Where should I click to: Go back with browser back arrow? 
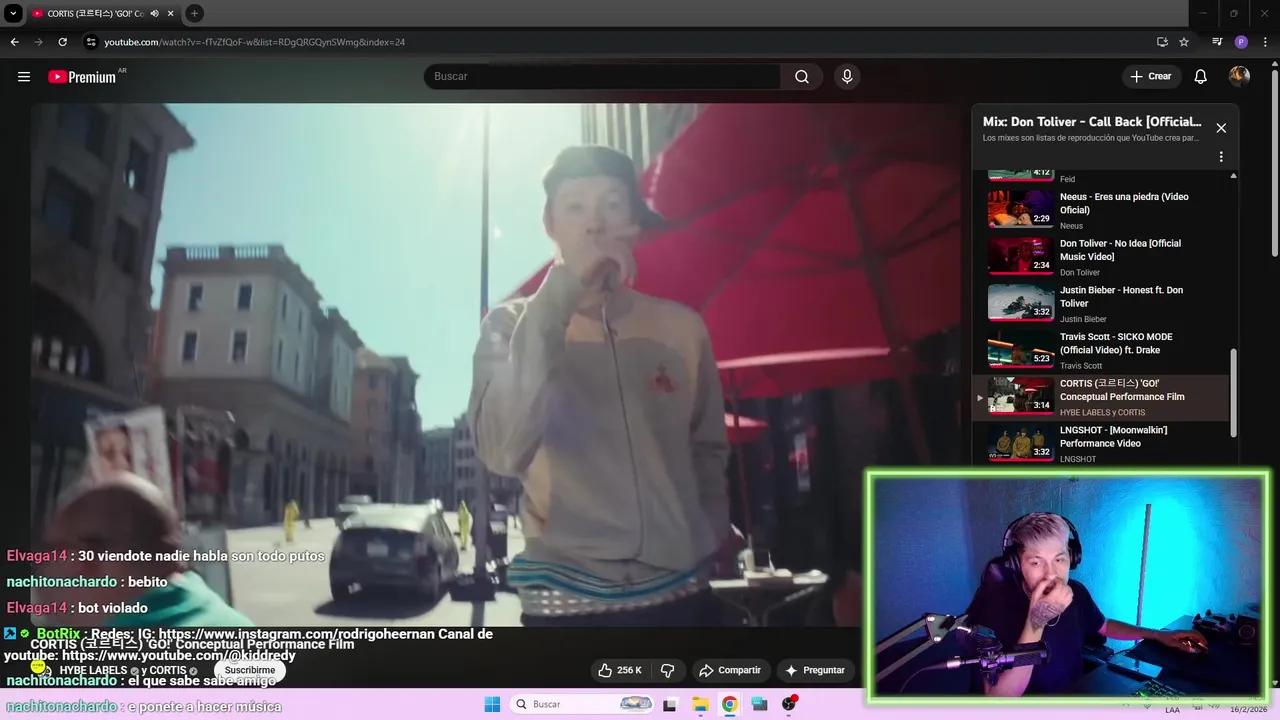coord(14,42)
